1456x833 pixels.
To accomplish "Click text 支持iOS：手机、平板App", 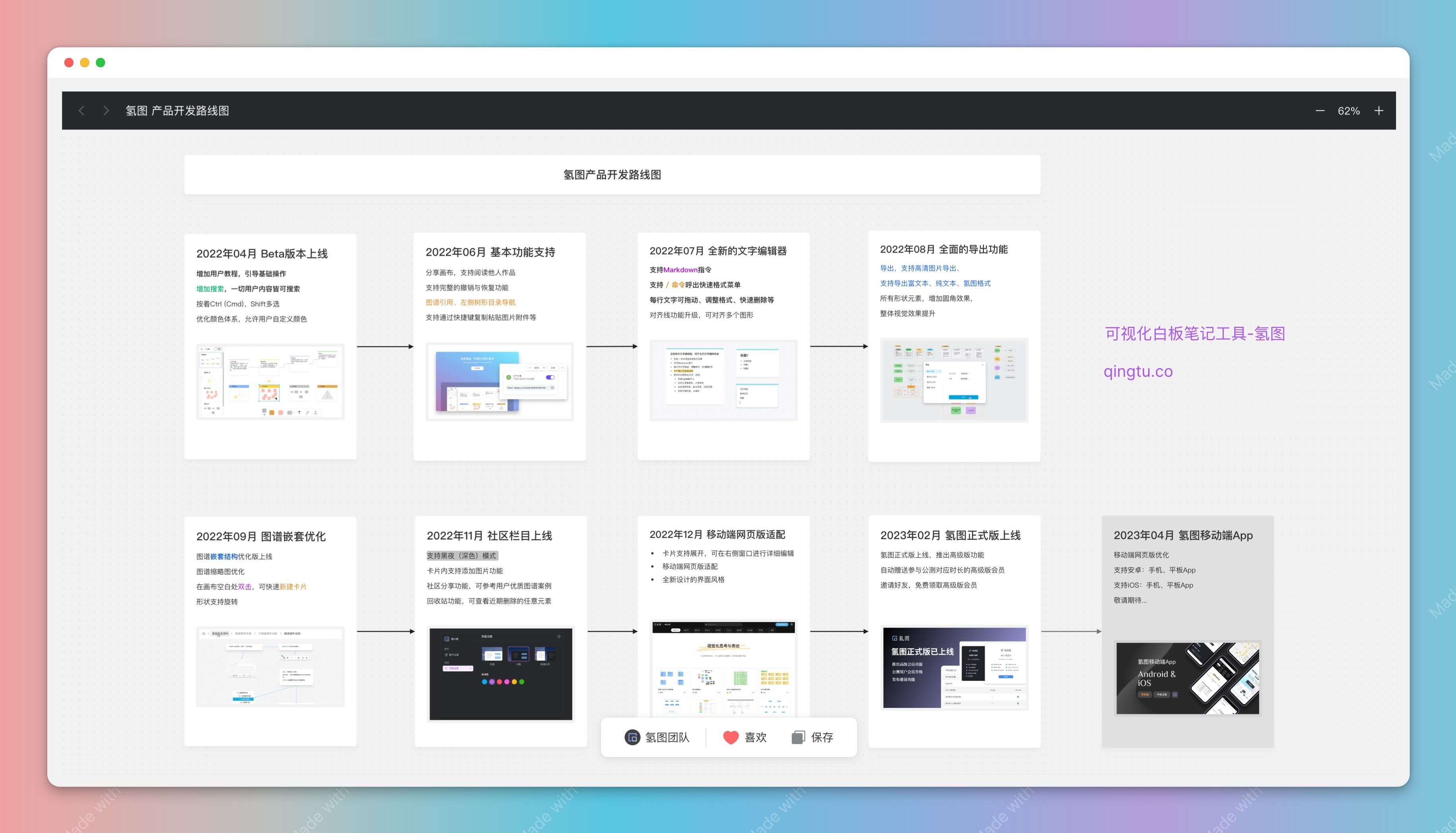I will pos(1153,585).
